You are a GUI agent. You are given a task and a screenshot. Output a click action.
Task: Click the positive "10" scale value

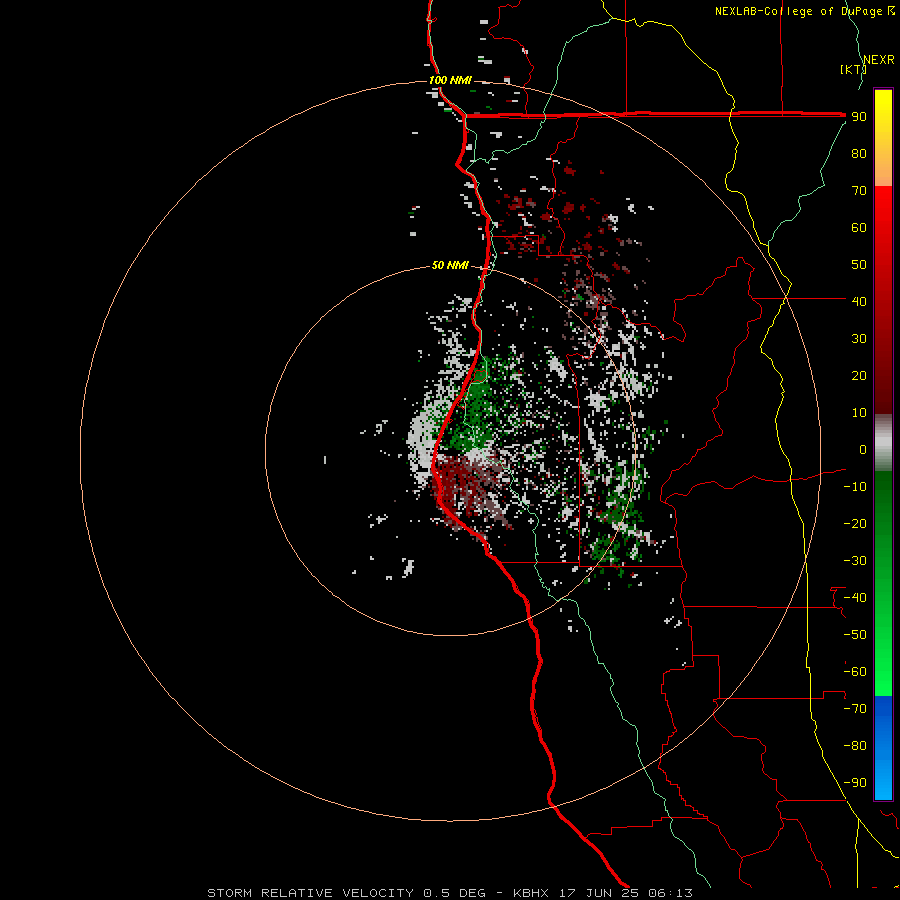coord(859,413)
